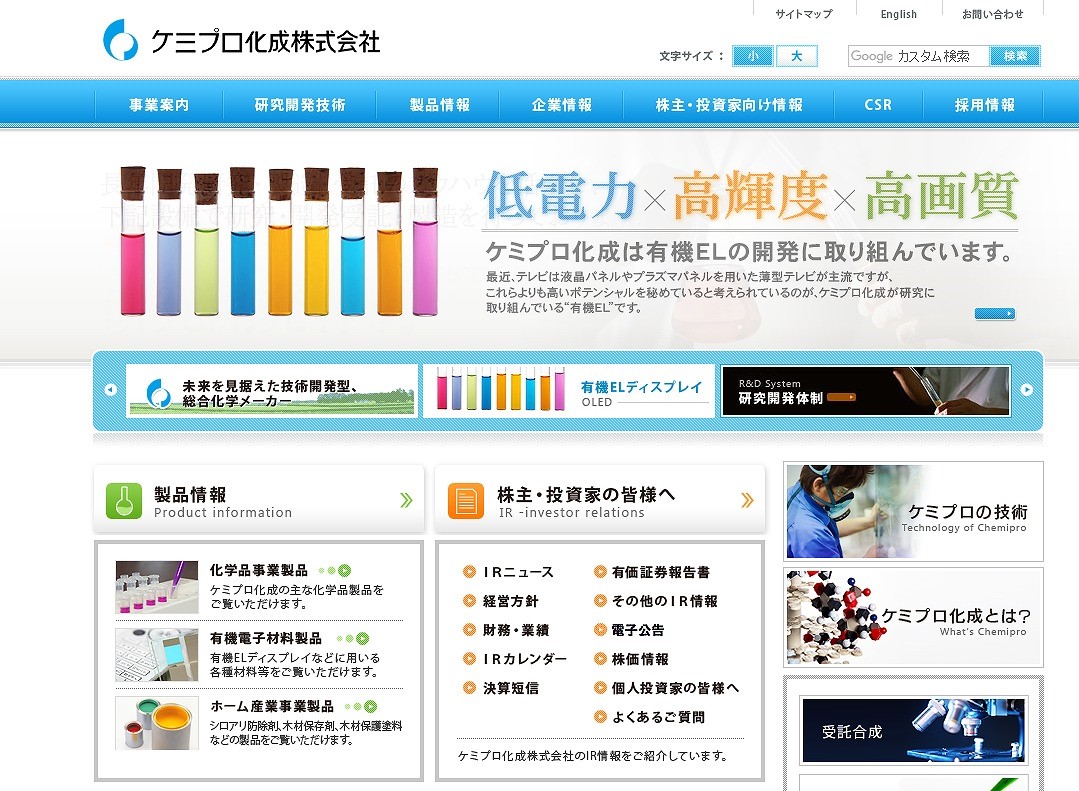Click the green arrow icon next to 化学品事業製品
The image size is (1079, 791).
(x=344, y=571)
